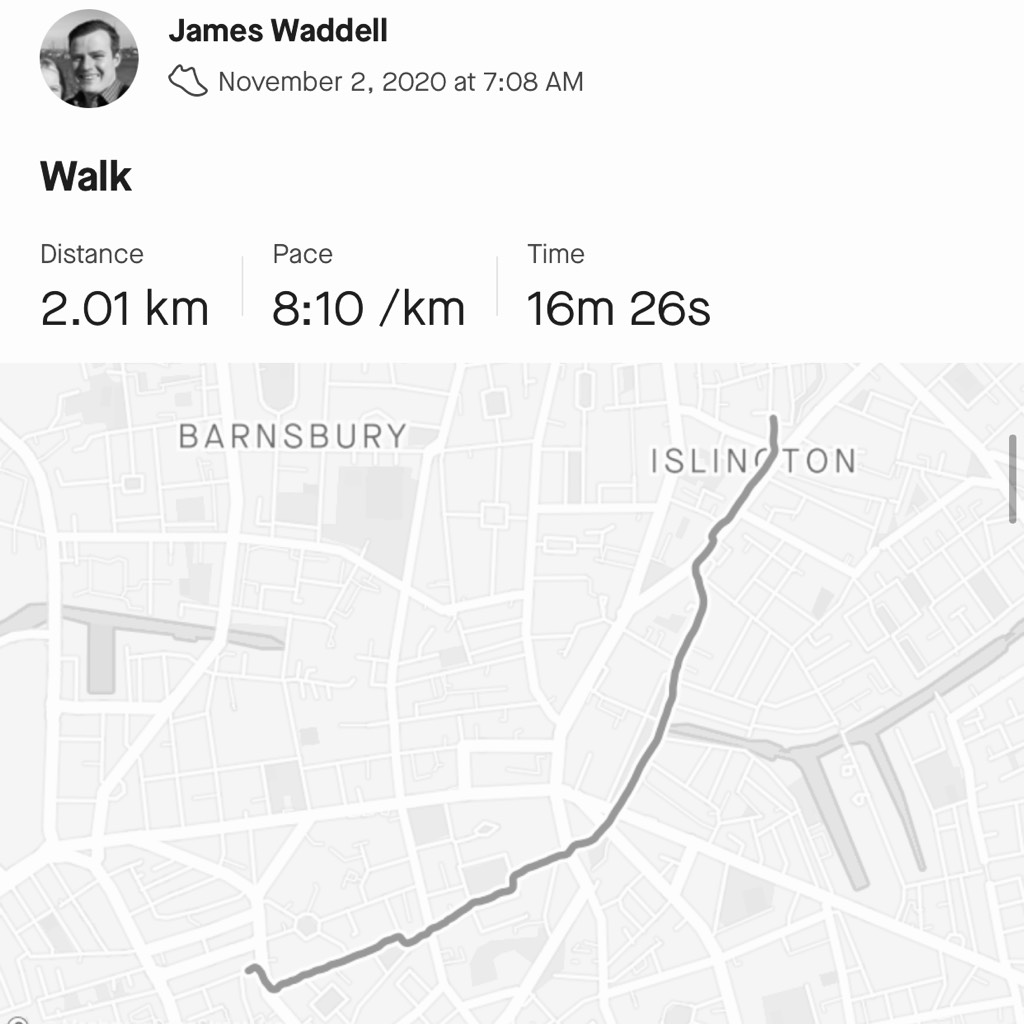Select the Pace stat label

(302, 254)
